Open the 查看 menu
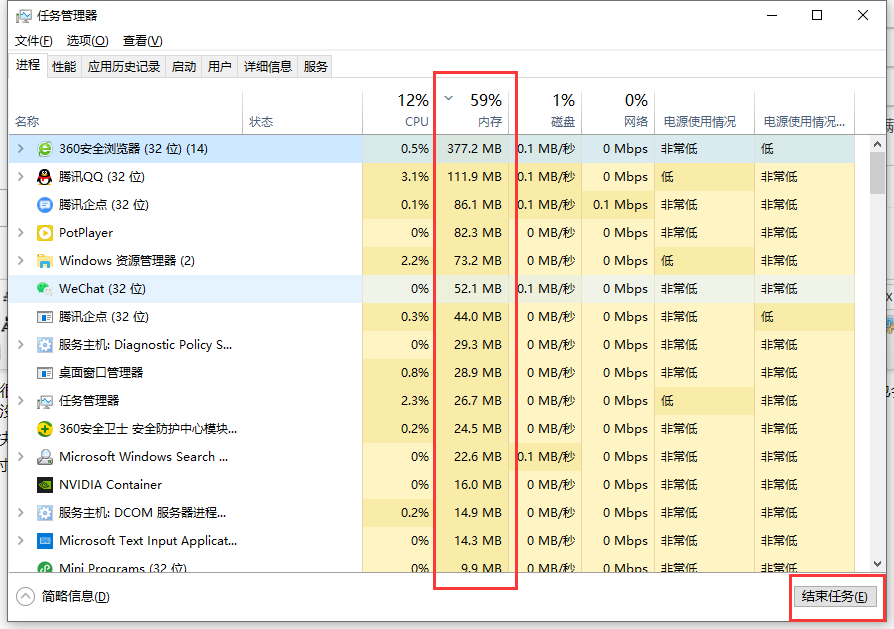894x629 pixels. pyautogui.click(x=142, y=41)
